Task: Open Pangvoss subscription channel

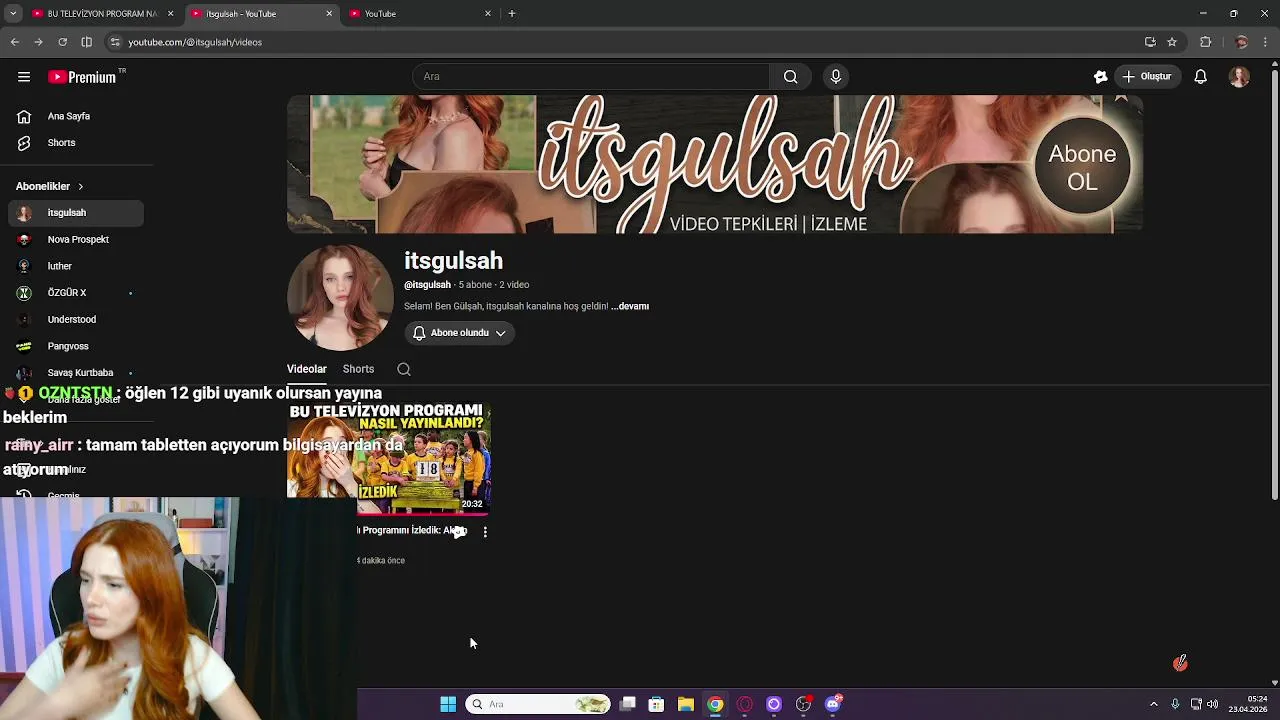Action: click(76, 346)
